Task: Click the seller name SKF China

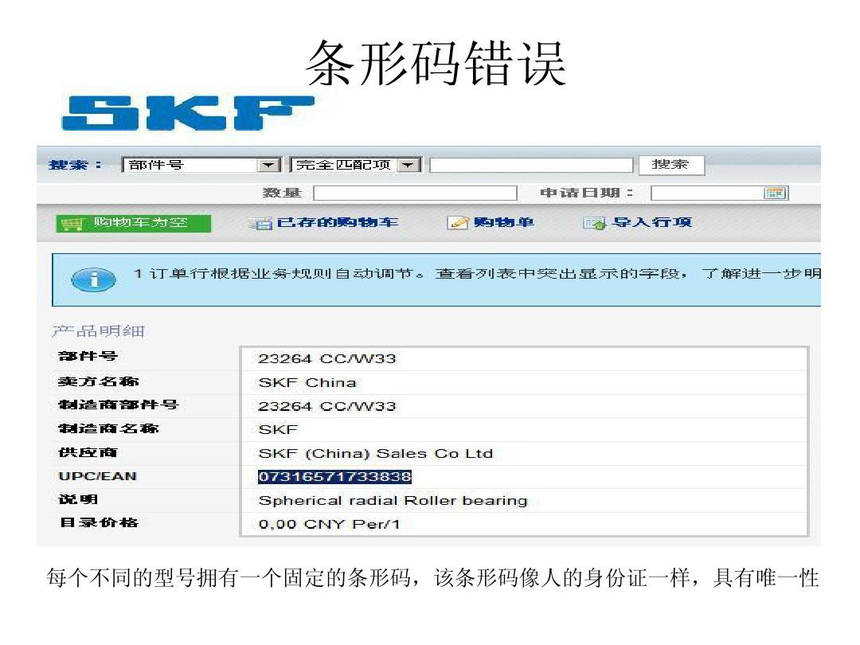Action: tap(307, 382)
